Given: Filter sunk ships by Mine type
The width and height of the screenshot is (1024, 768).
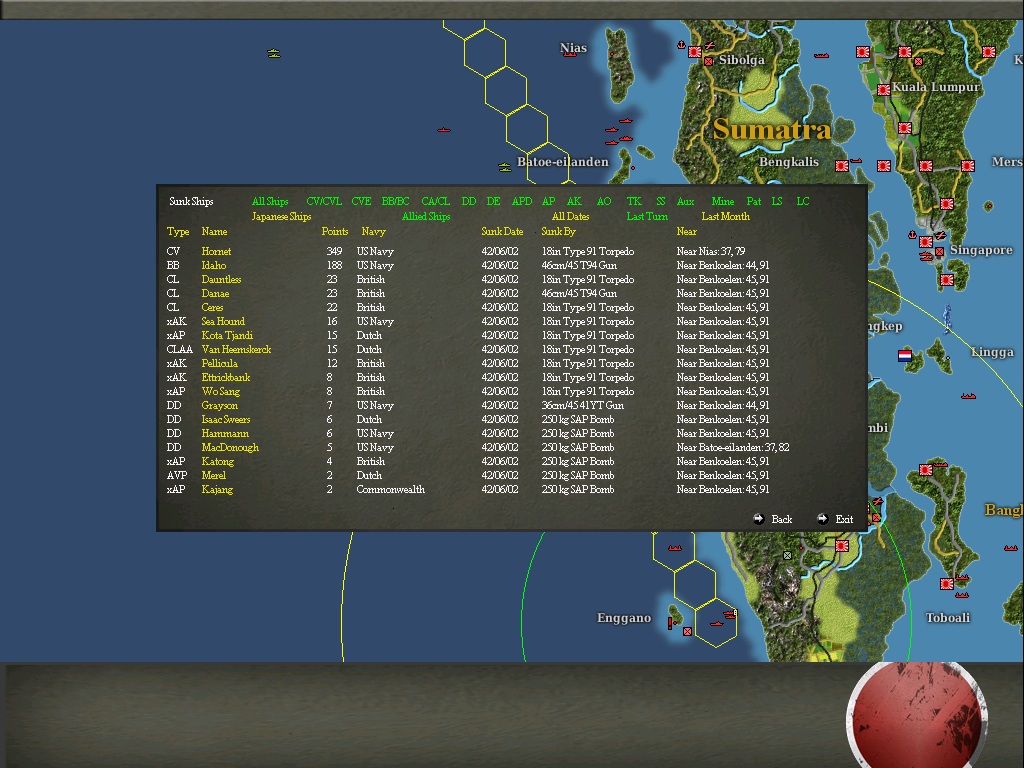Looking at the screenshot, I should (x=723, y=201).
